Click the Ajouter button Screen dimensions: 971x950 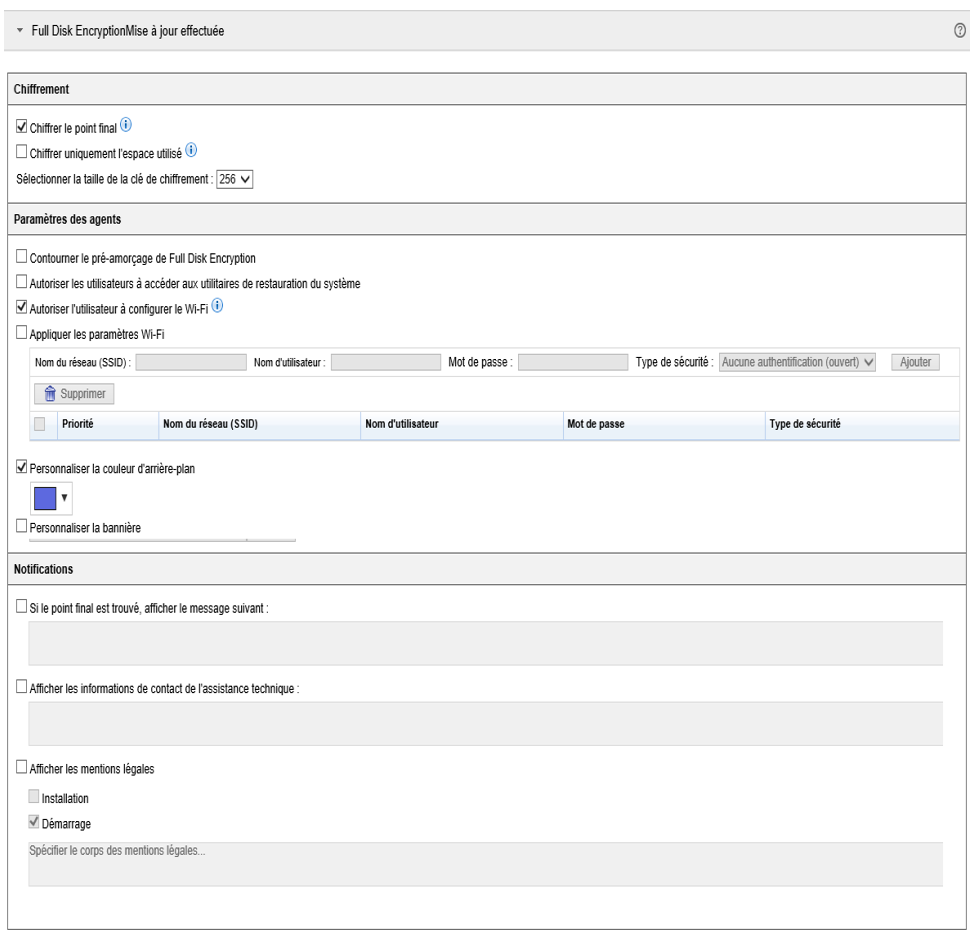(914, 361)
